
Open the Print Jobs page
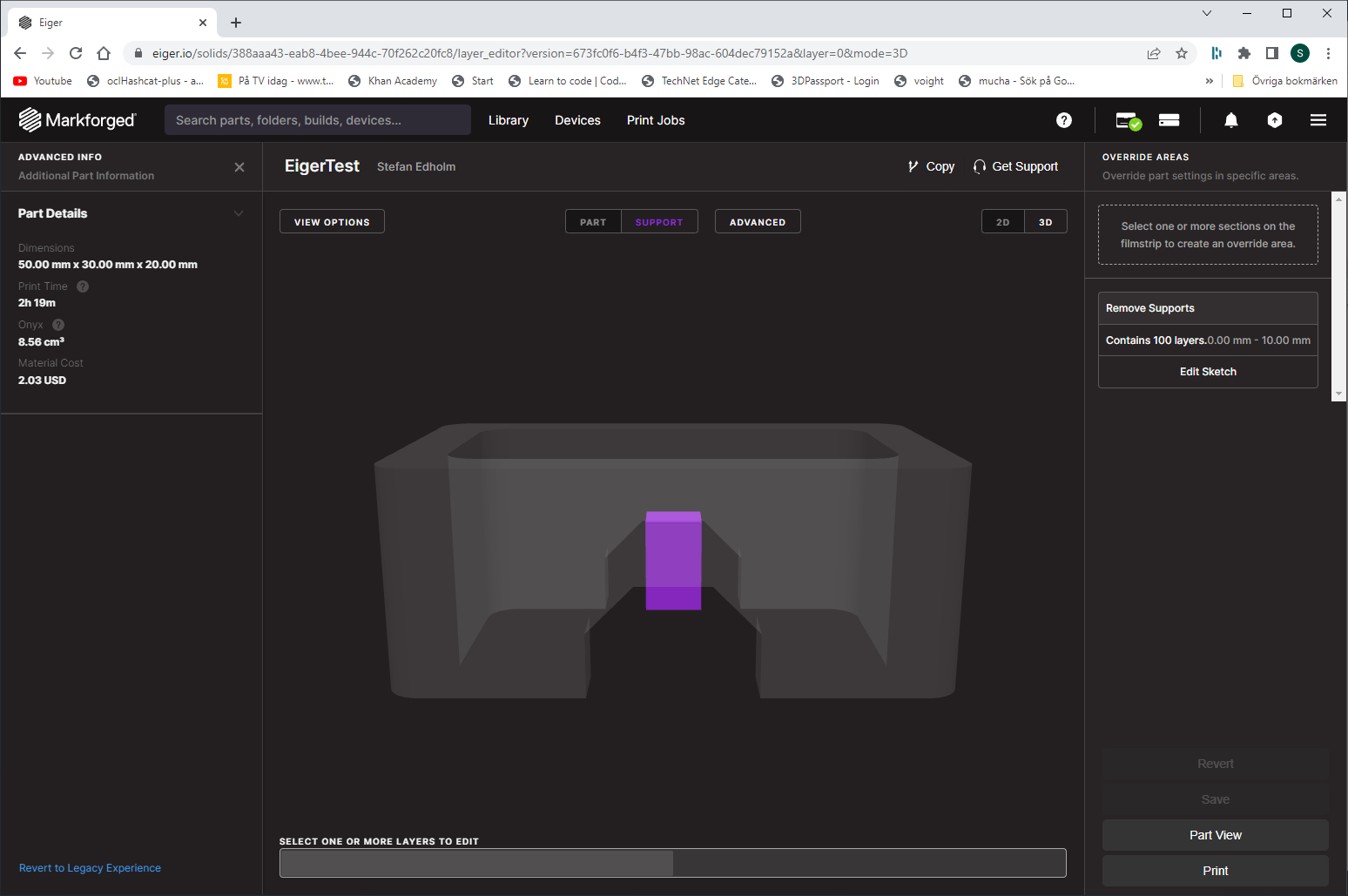tap(656, 120)
